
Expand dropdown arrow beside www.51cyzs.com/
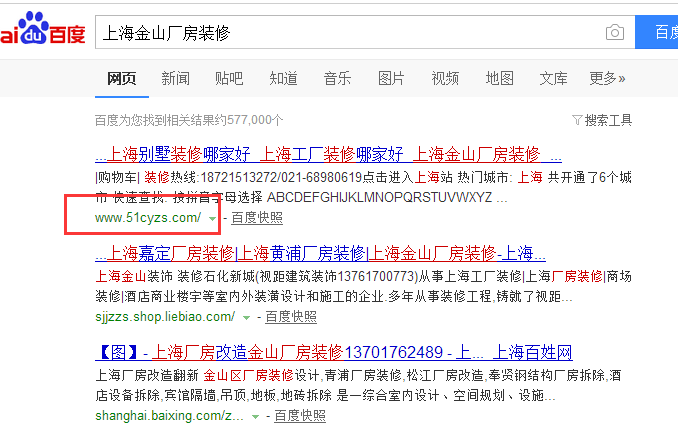[212, 218]
